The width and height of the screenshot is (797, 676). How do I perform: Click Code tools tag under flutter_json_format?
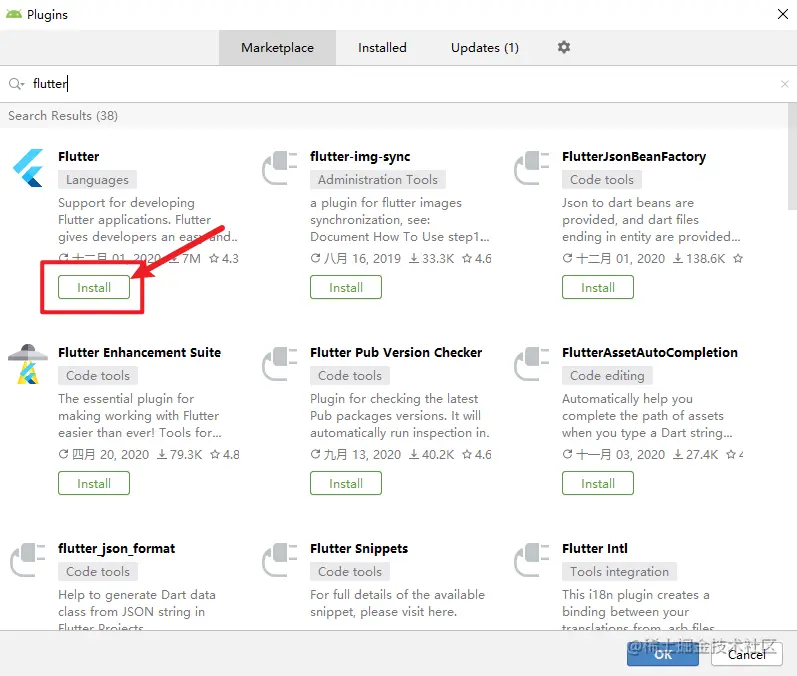pyautogui.click(x=98, y=571)
